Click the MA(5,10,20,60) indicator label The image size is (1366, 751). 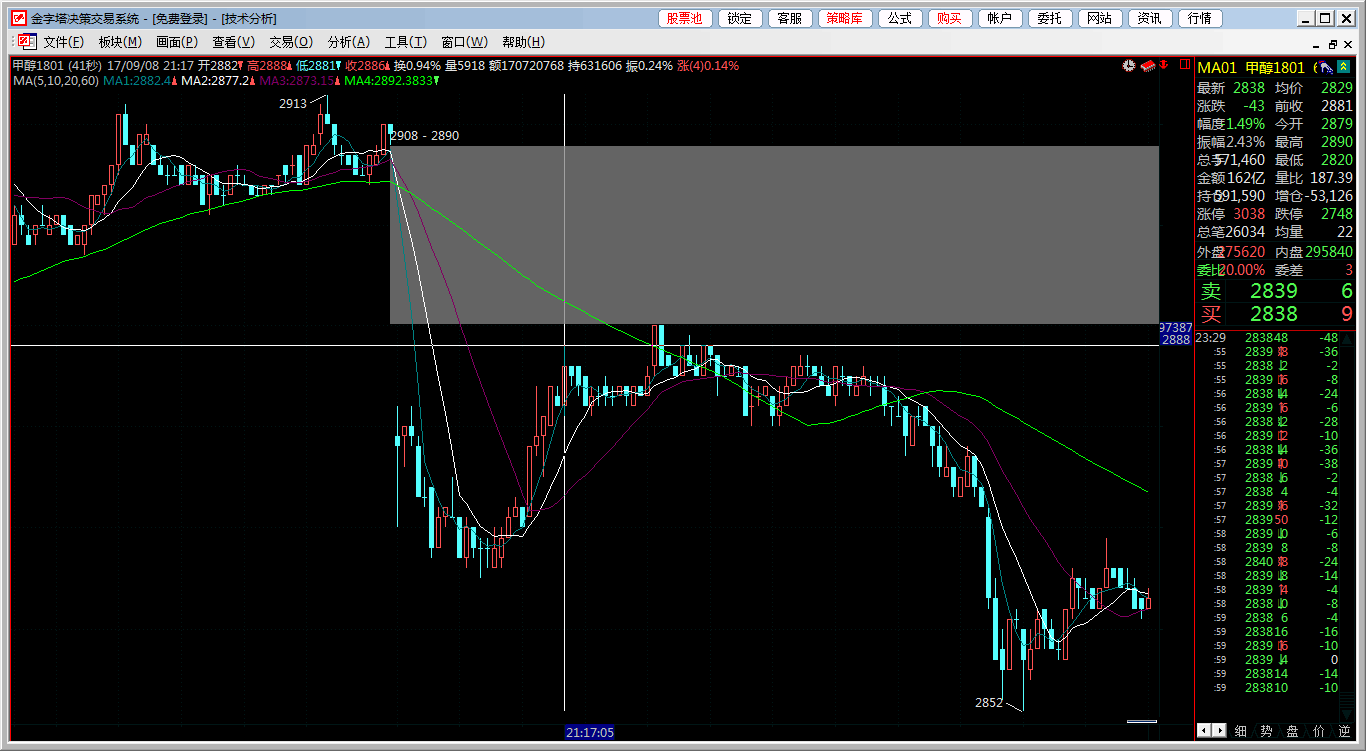(x=56, y=81)
